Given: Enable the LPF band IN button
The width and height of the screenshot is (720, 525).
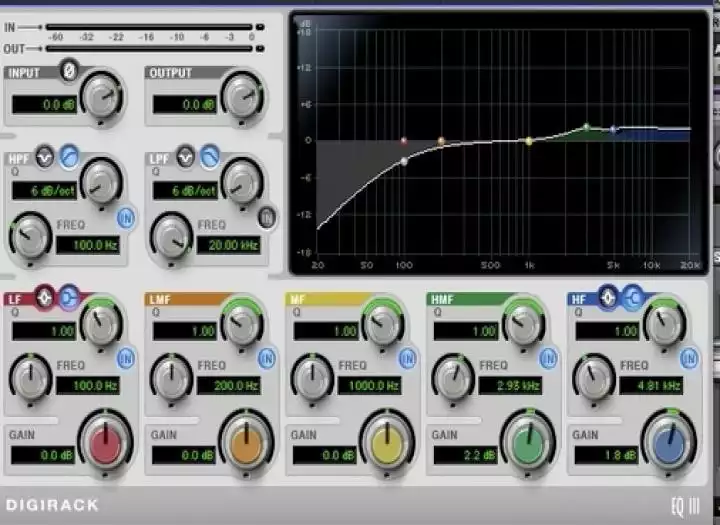Looking at the screenshot, I should pos(267,217).
